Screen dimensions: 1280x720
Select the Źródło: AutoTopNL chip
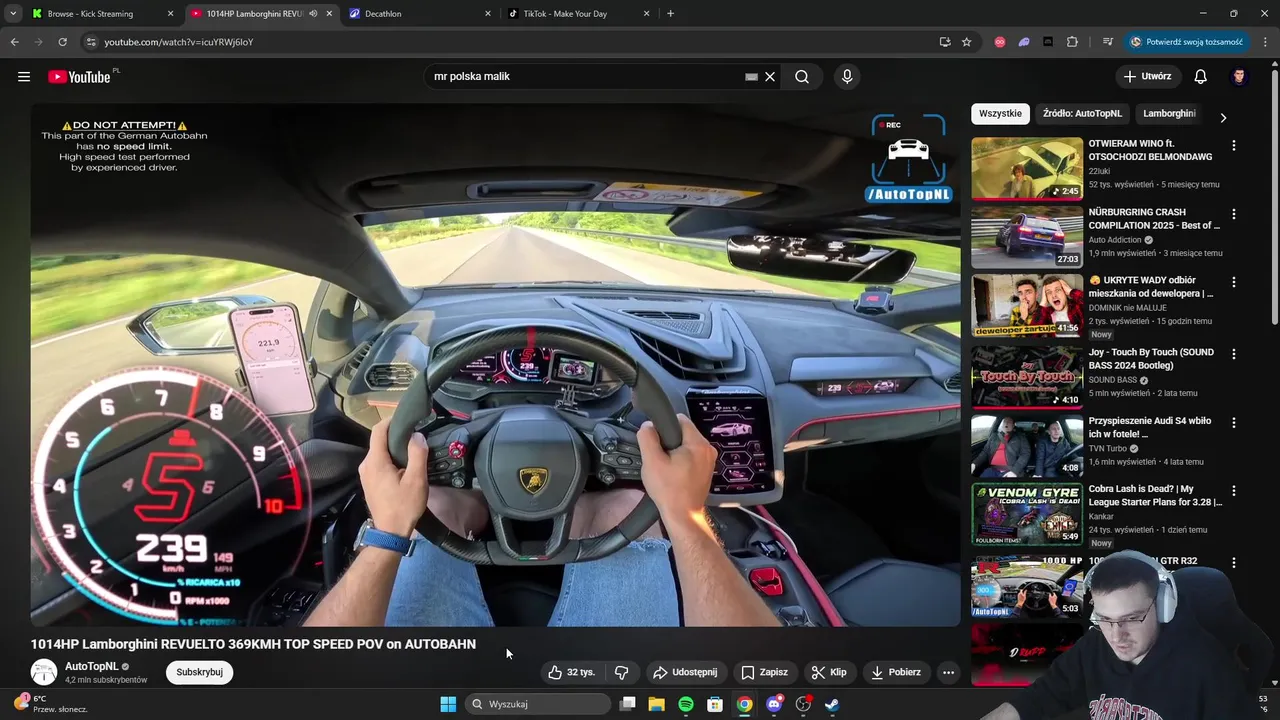click(x=1082, y=114)
